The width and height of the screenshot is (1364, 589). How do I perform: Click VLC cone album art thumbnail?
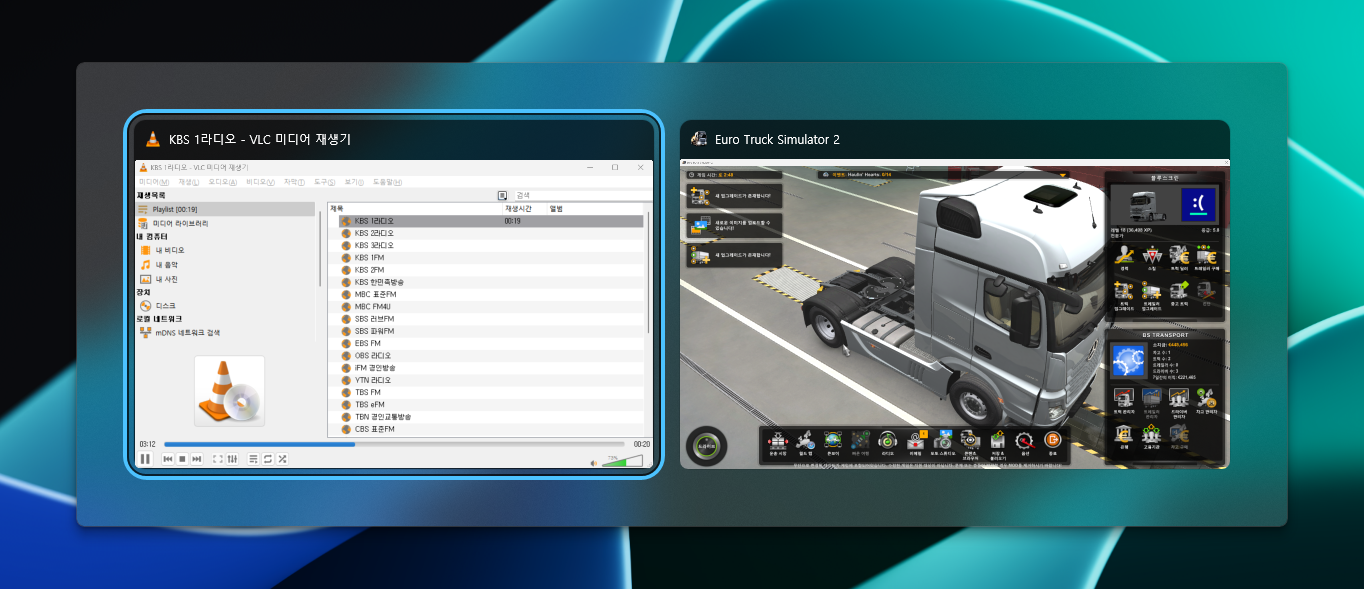[229, 391]
